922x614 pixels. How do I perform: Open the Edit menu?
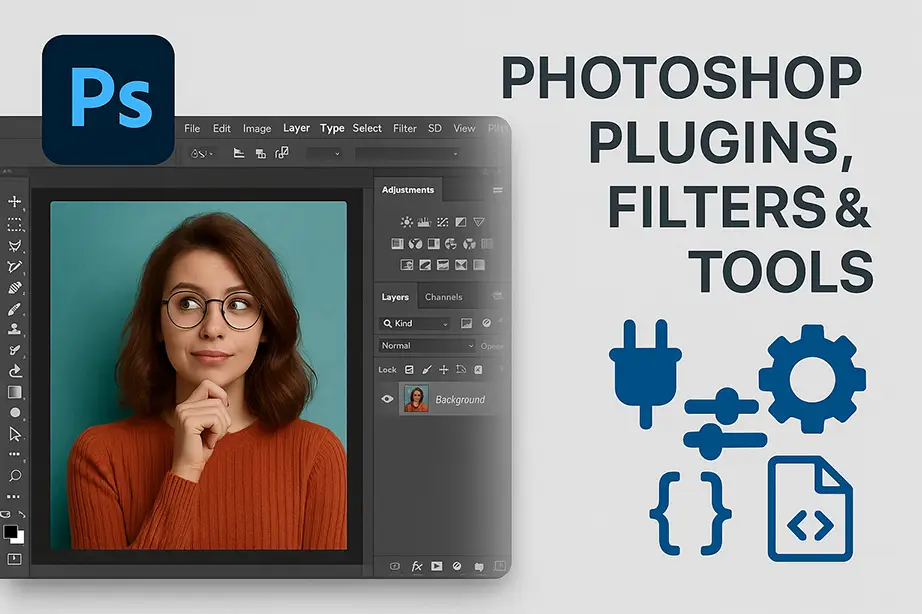[x=222, y=128]
